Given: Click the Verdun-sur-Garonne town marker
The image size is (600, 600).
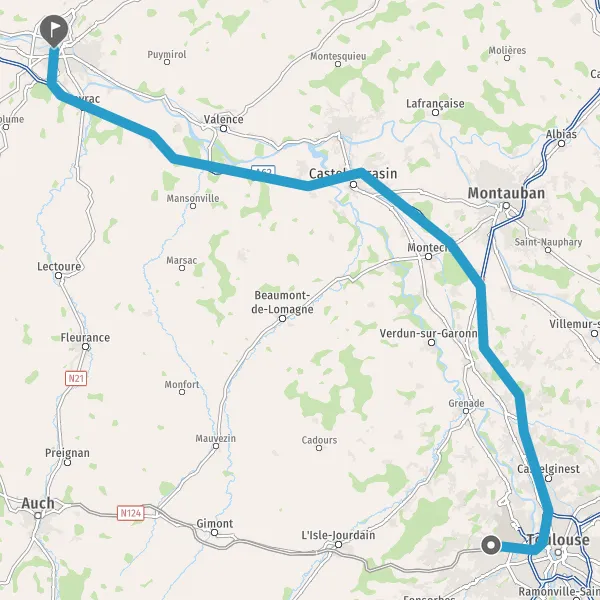Looking at the screenshot, I should point(431,342).
